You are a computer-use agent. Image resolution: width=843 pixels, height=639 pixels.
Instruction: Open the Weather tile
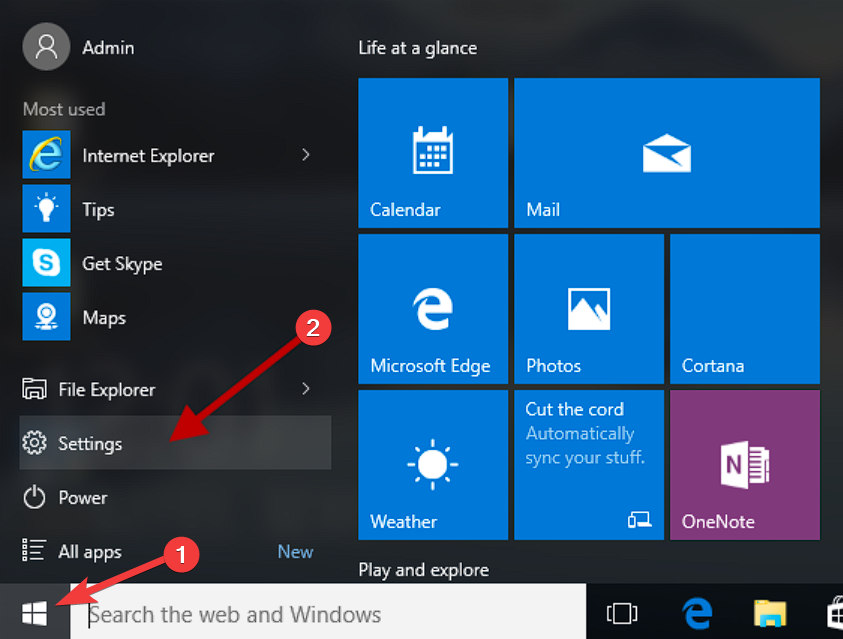[x=432, y=465]
